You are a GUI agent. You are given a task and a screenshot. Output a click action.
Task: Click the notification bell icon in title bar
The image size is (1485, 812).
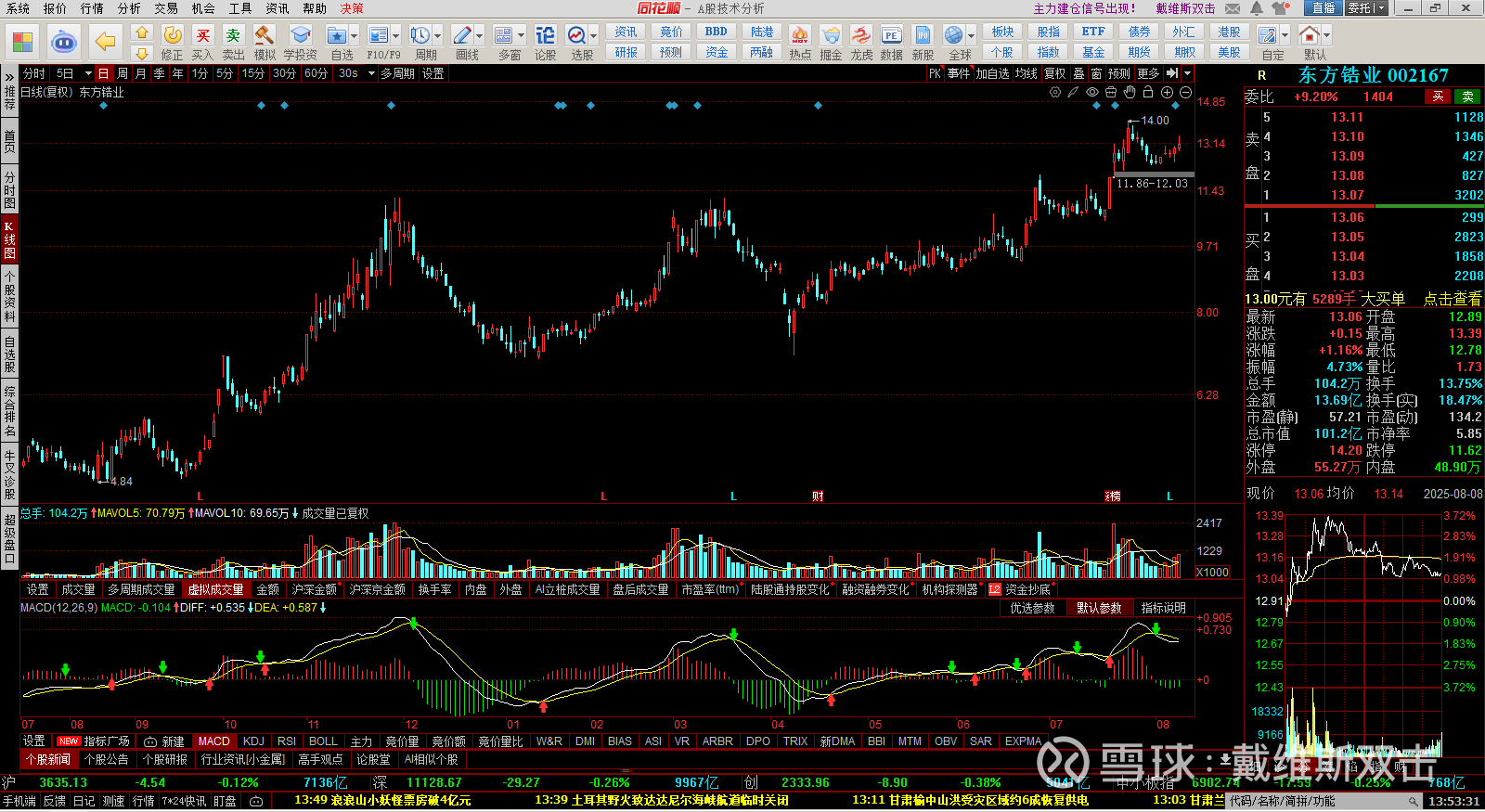[x=1256, y=8]
